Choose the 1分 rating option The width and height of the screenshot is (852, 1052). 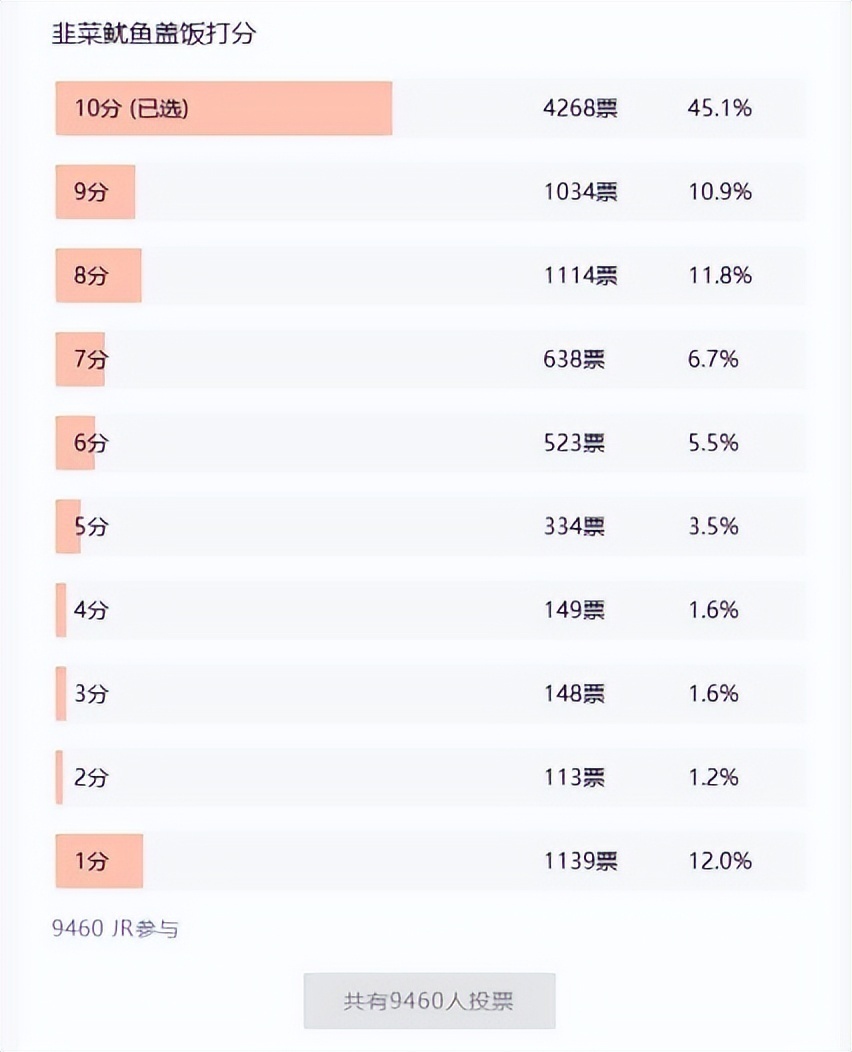(x=431, y=861)
